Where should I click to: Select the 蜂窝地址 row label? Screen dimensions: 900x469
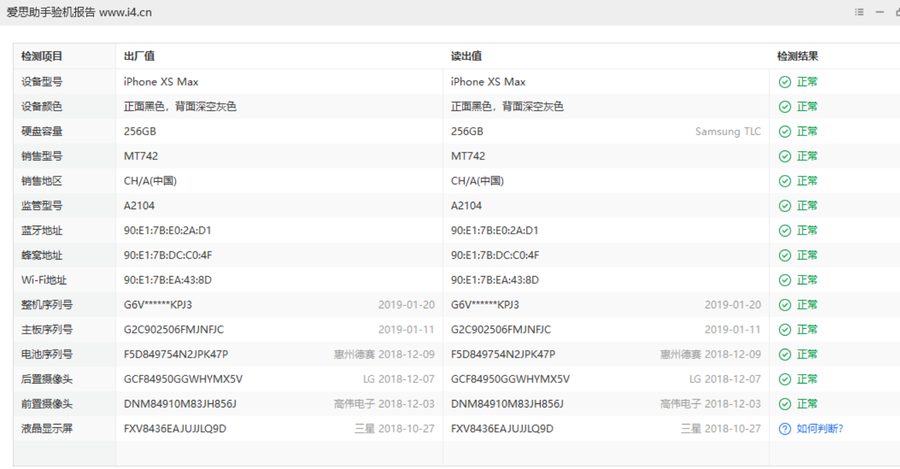click(42, 255)
